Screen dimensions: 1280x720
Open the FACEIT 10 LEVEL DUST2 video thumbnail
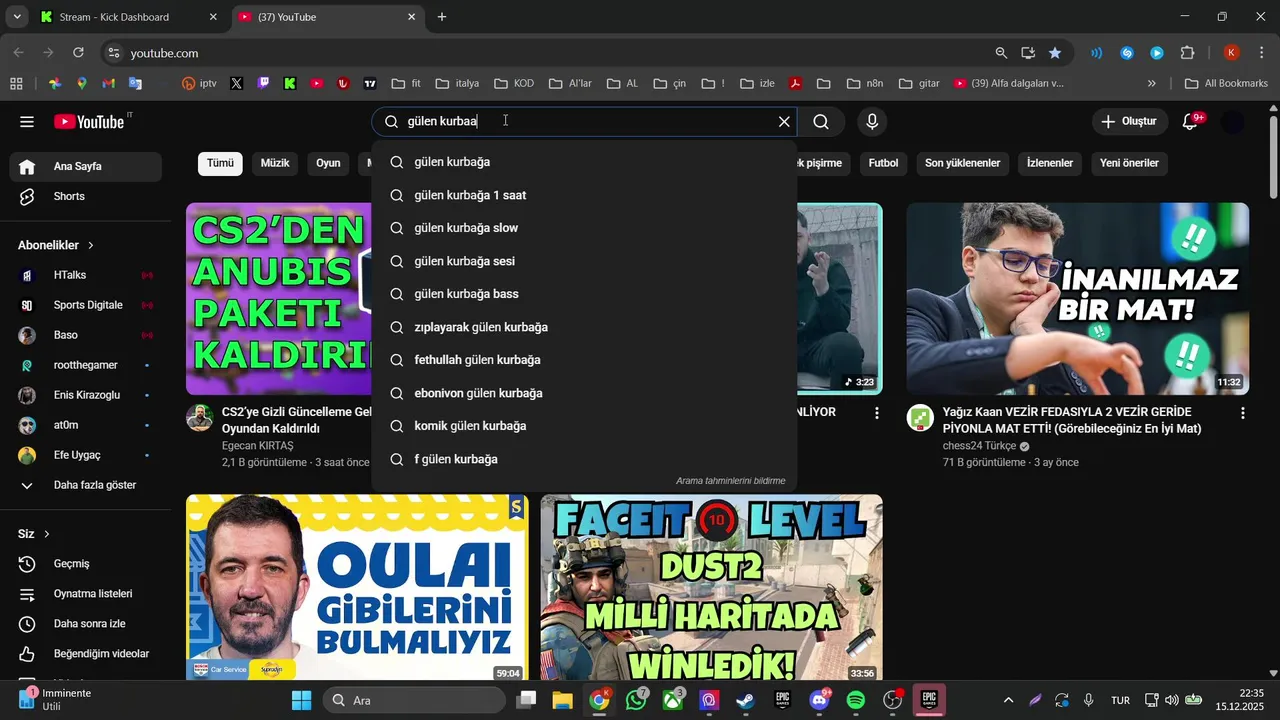[x=711, y=588]
